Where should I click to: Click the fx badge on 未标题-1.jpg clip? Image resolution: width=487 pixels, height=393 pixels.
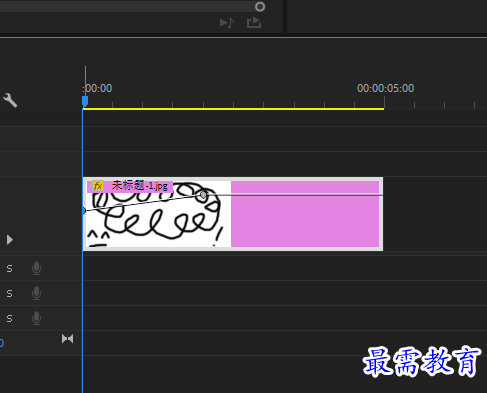click(x=98, y=186)
